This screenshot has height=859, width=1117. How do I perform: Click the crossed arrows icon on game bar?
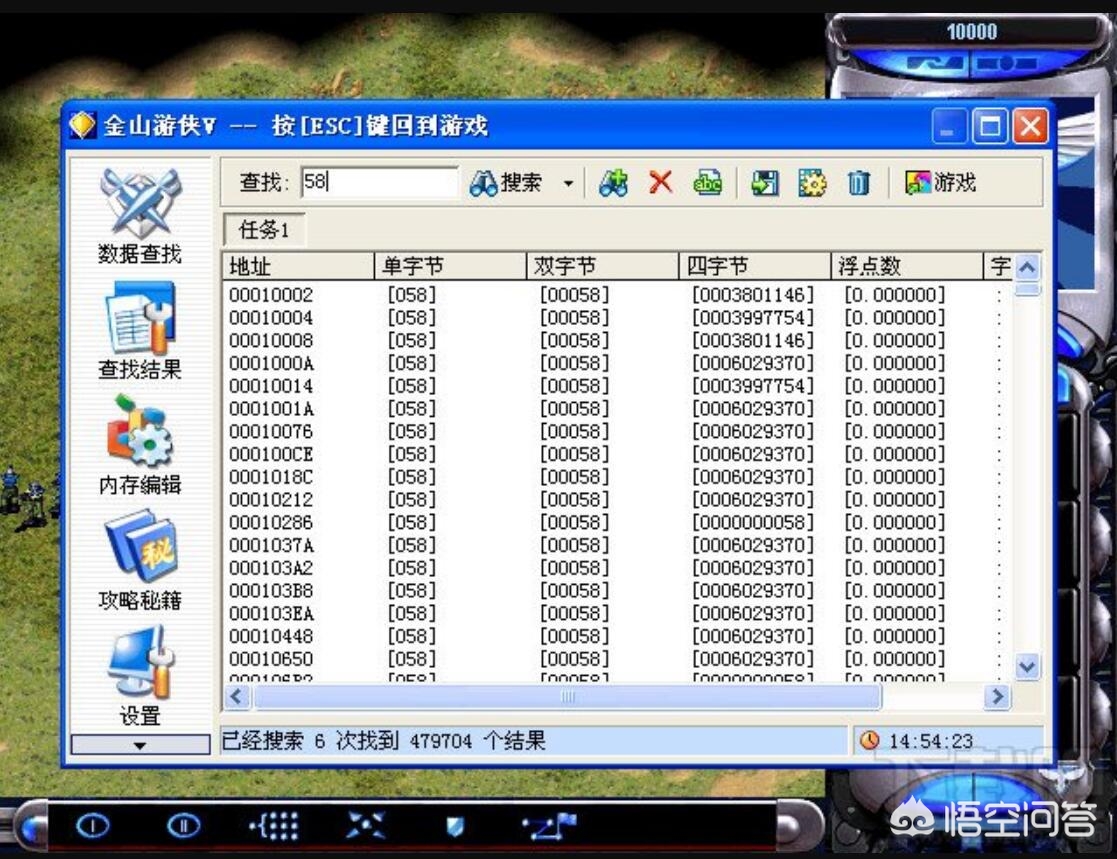[365, 826]
